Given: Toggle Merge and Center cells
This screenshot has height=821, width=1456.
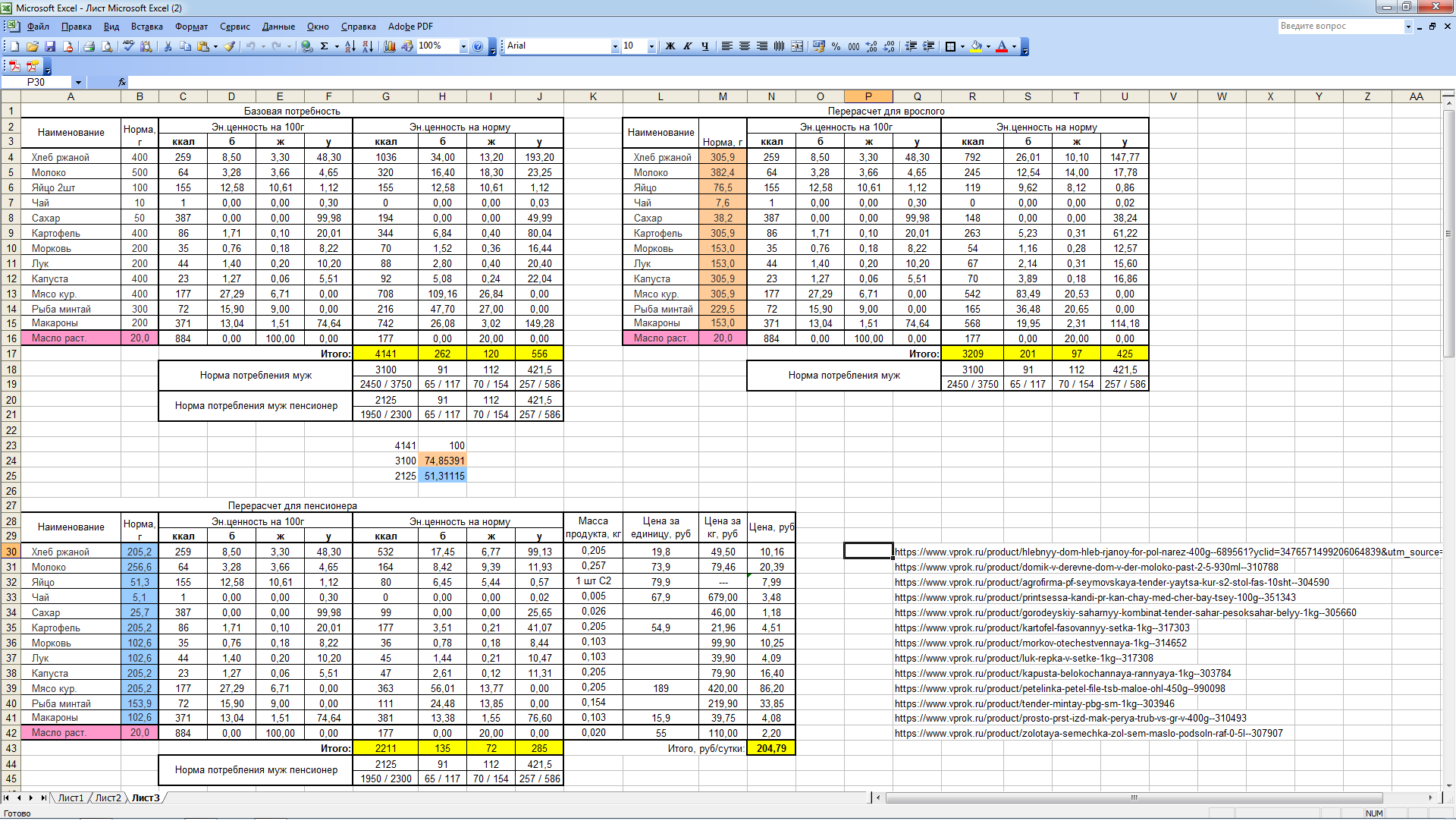Looking at the screenshot, I should pyautogui.click(x=797, y=46).
